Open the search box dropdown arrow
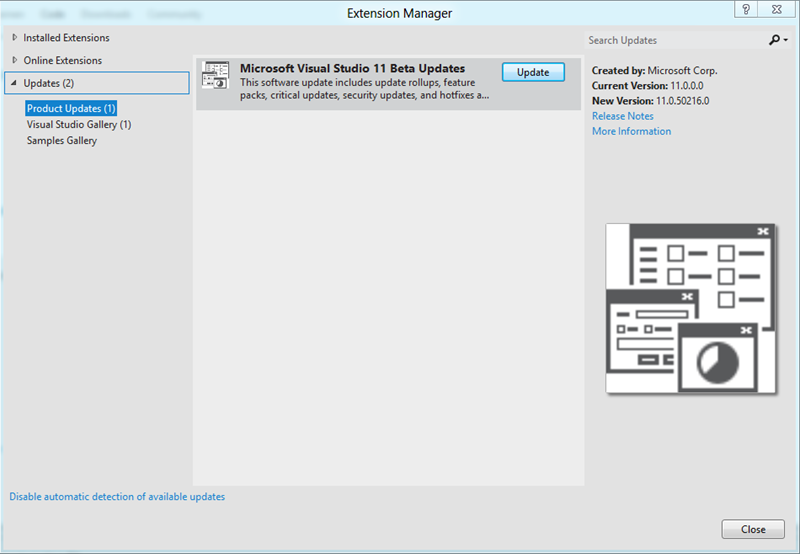 (x=786, y=40)
